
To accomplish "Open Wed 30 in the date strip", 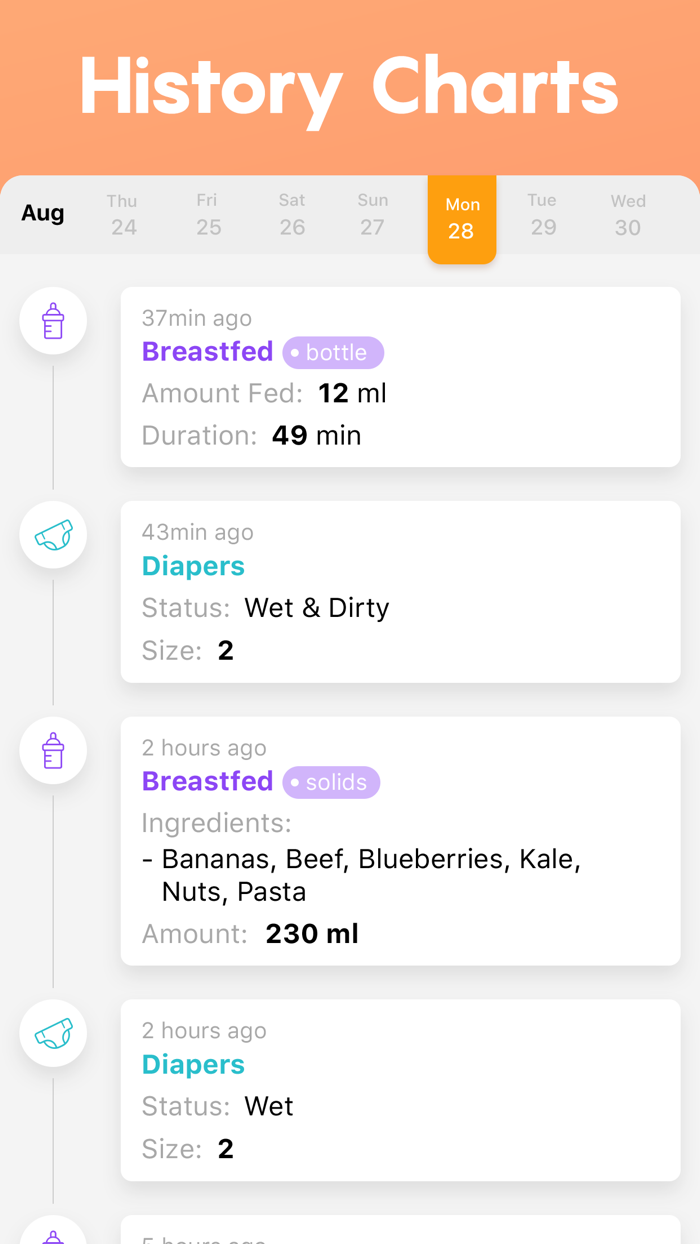I will tap(627, 217).
